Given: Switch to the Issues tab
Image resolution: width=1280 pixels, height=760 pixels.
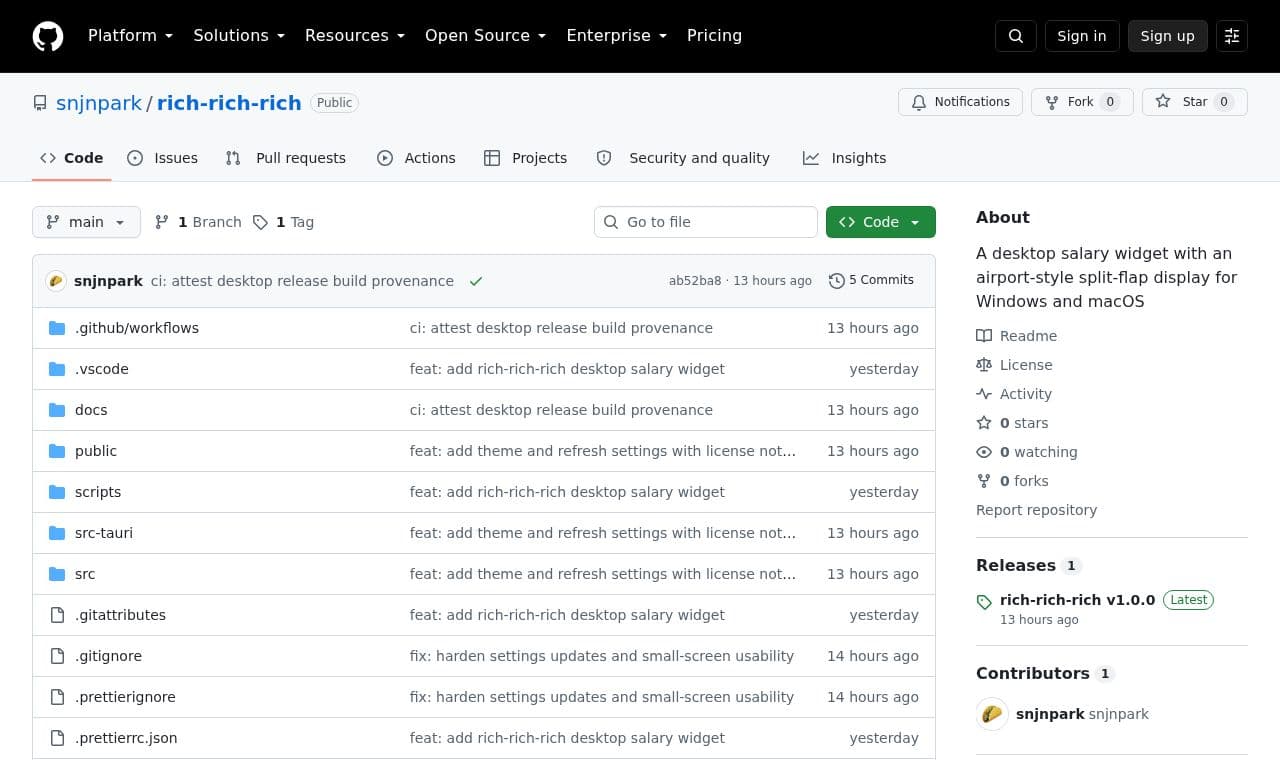Looking at the screenshot, I should click(x=163, y=158).
